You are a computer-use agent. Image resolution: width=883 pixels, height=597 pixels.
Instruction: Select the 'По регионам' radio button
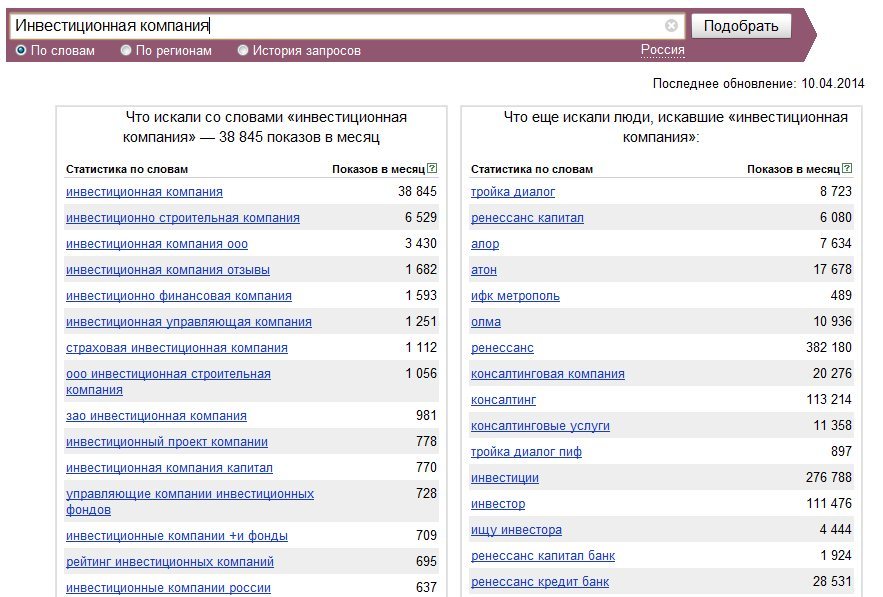point(126,50)
